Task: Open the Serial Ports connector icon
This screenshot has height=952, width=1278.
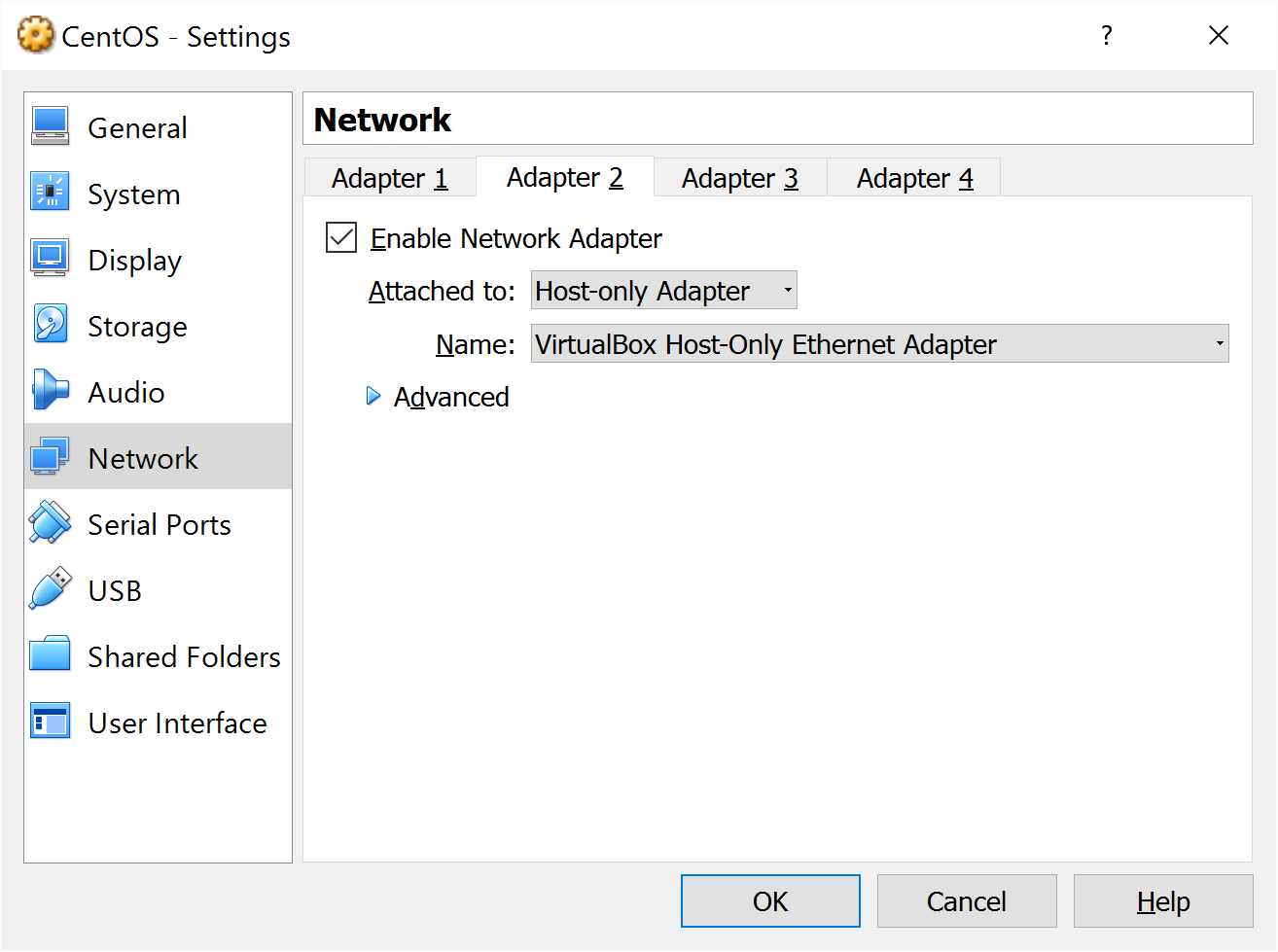Action: (50, 523)
